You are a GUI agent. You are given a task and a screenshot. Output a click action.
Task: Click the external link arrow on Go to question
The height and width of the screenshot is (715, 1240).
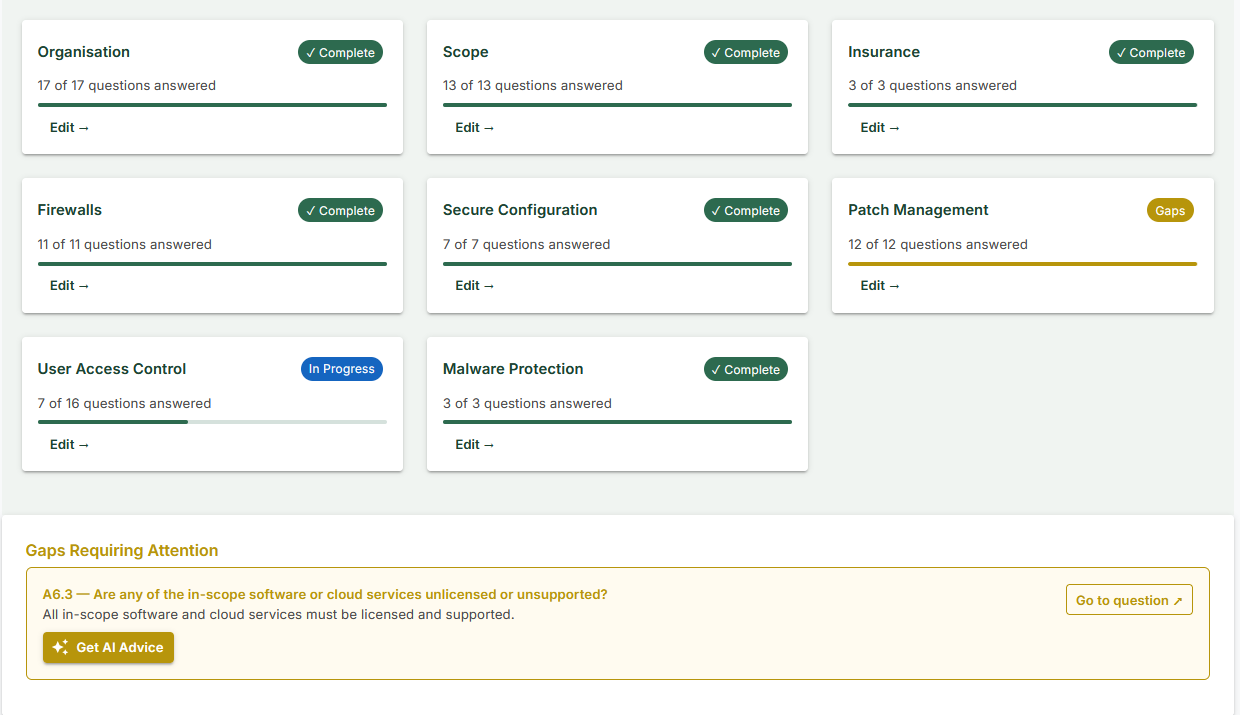pyautogui.click(x=1178, y=599)
